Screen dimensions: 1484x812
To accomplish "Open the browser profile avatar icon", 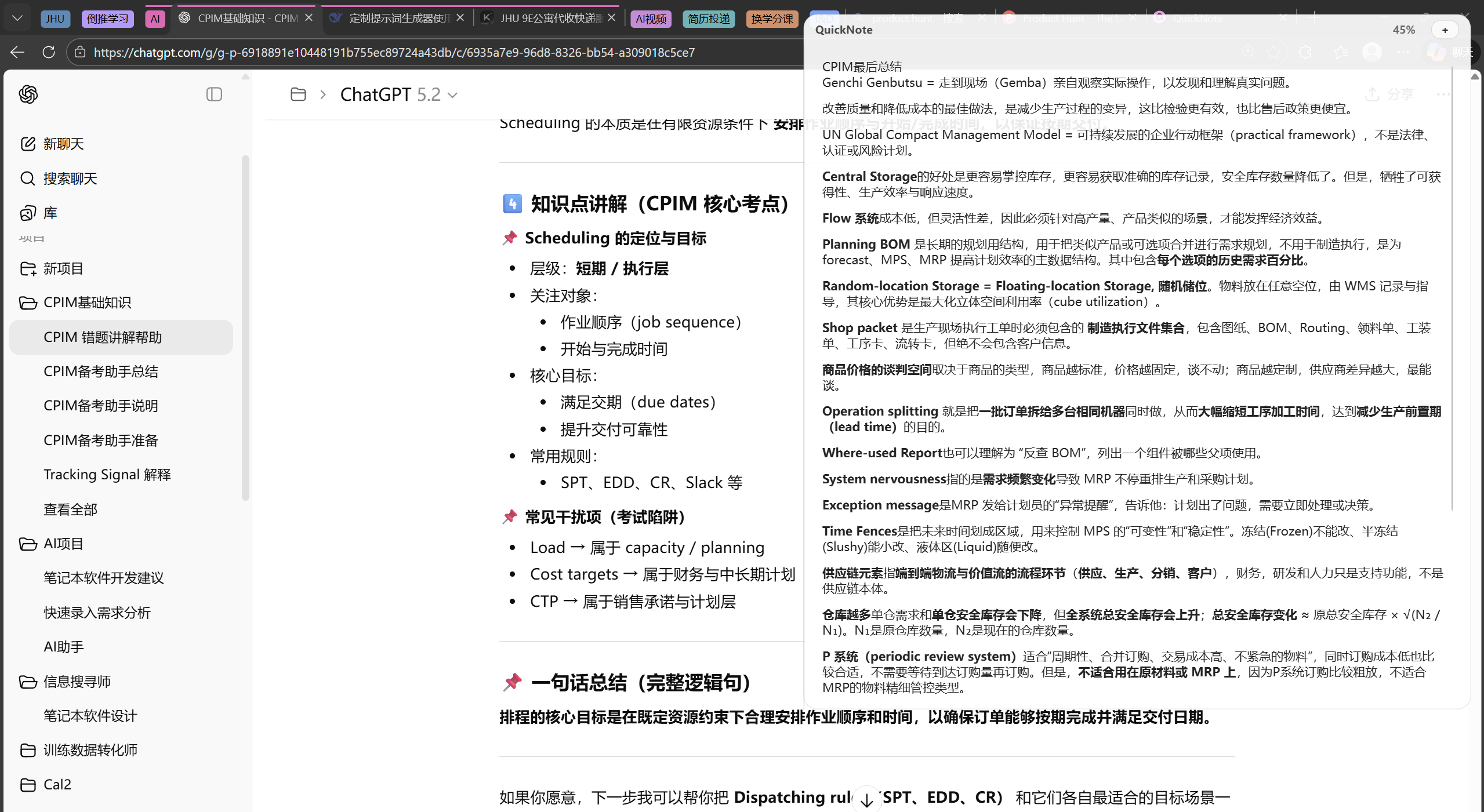I will (1372, 52).
